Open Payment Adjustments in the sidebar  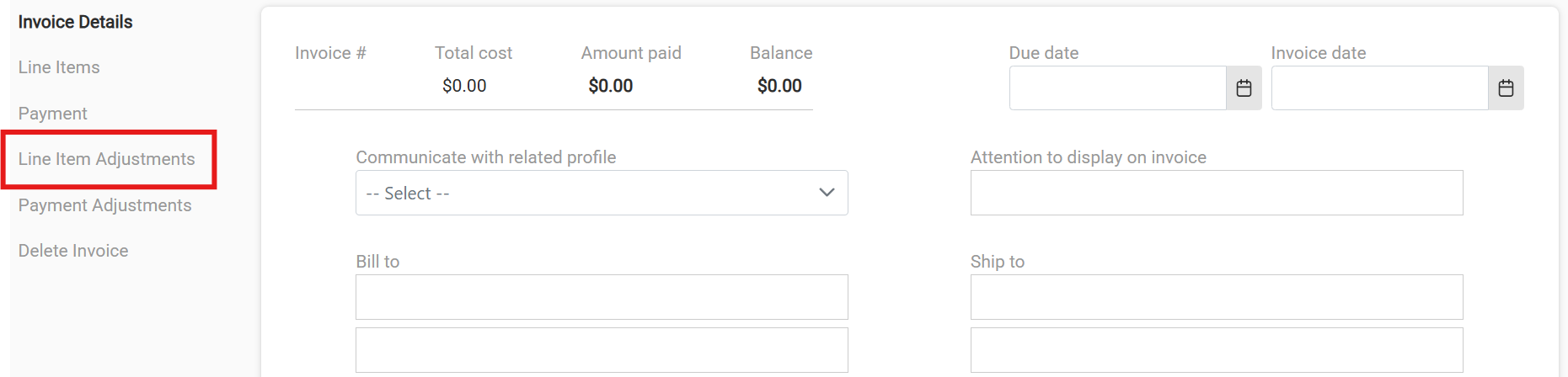104,205
